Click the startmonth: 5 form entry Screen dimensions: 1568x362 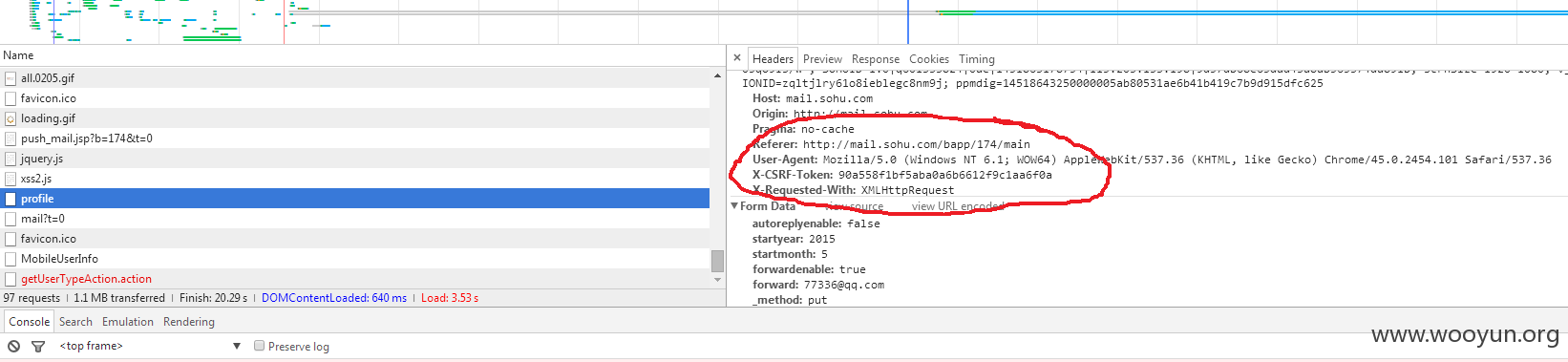[790, 254]
